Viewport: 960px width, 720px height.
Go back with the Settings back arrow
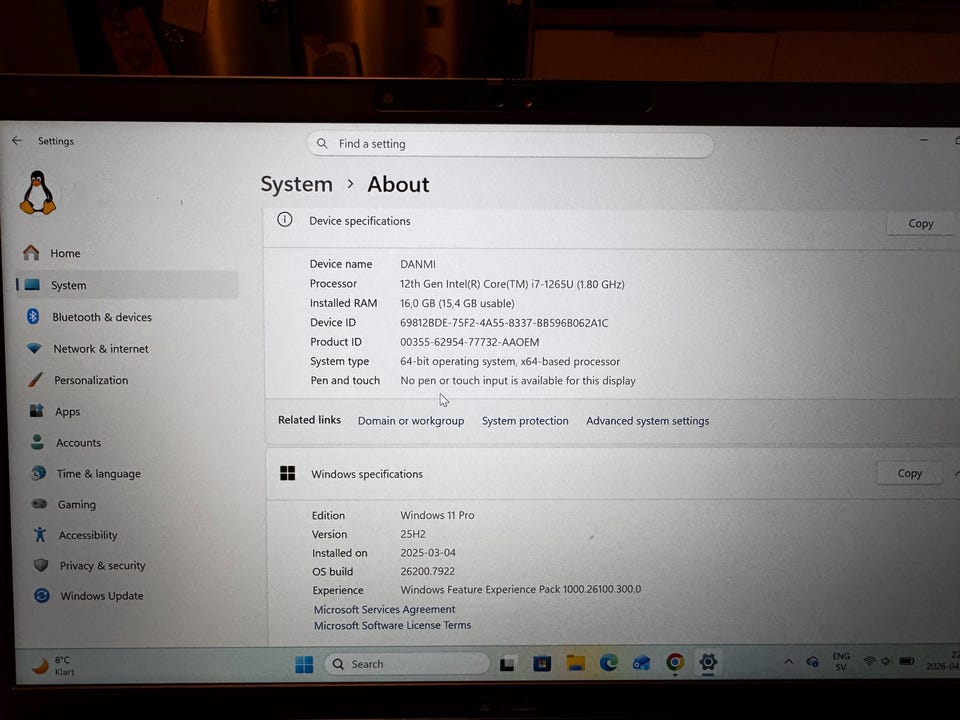[17, 140]
